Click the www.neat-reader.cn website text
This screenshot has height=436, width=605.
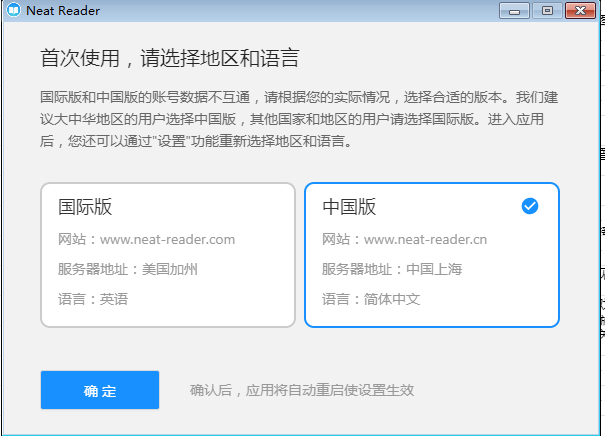tap(425, 239)
